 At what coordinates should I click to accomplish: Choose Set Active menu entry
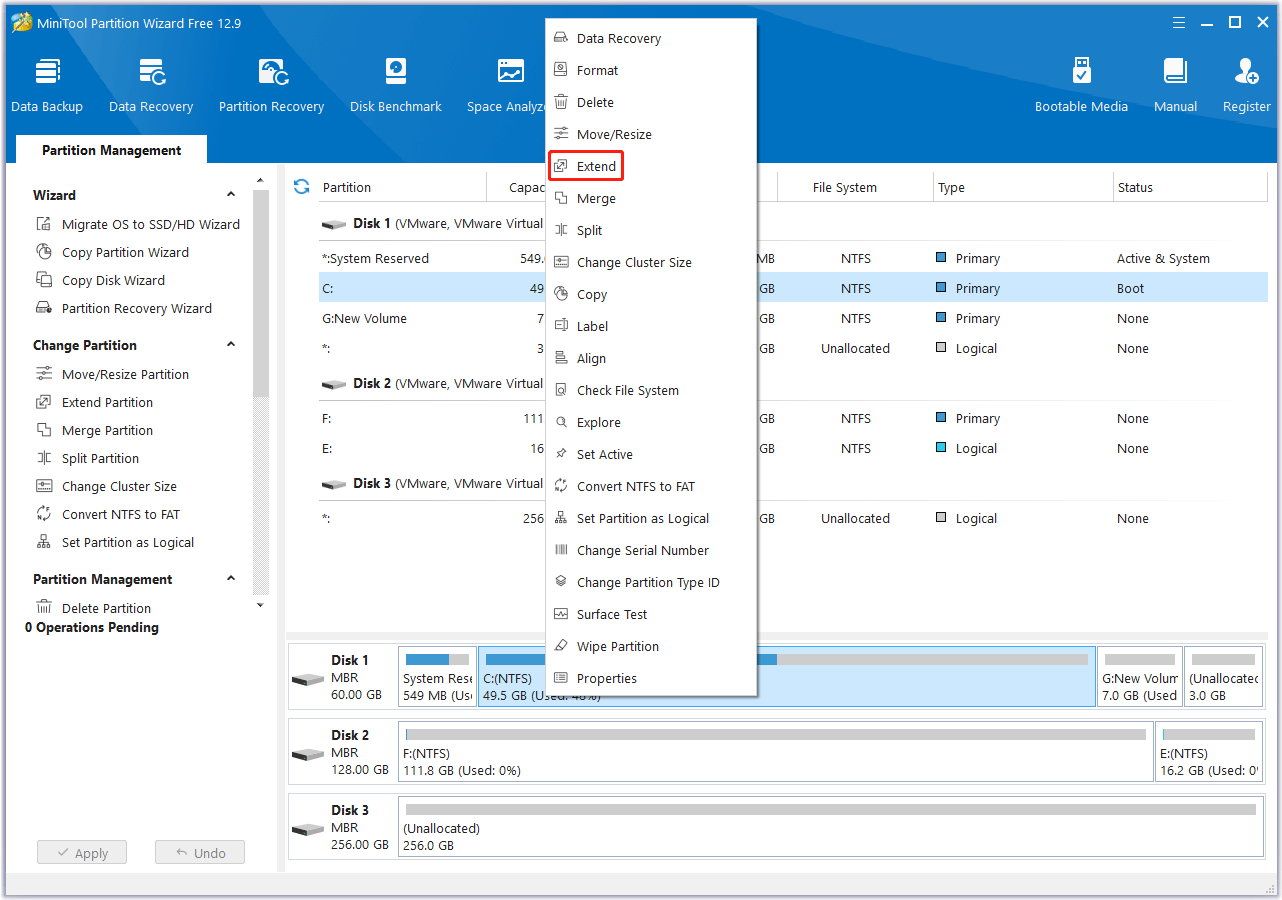point(651,454)
